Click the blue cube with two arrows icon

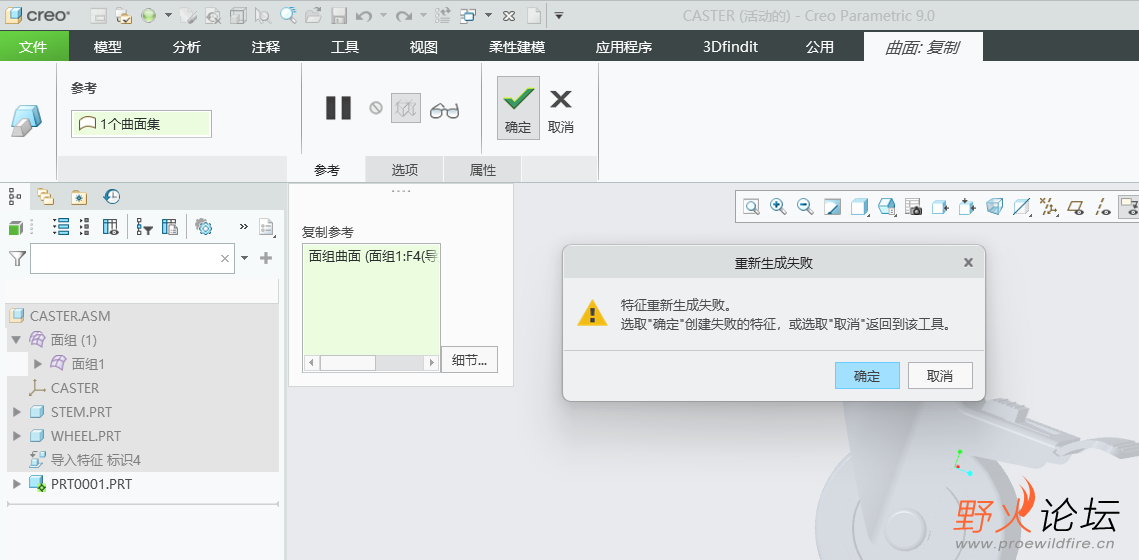coord(967,208)
